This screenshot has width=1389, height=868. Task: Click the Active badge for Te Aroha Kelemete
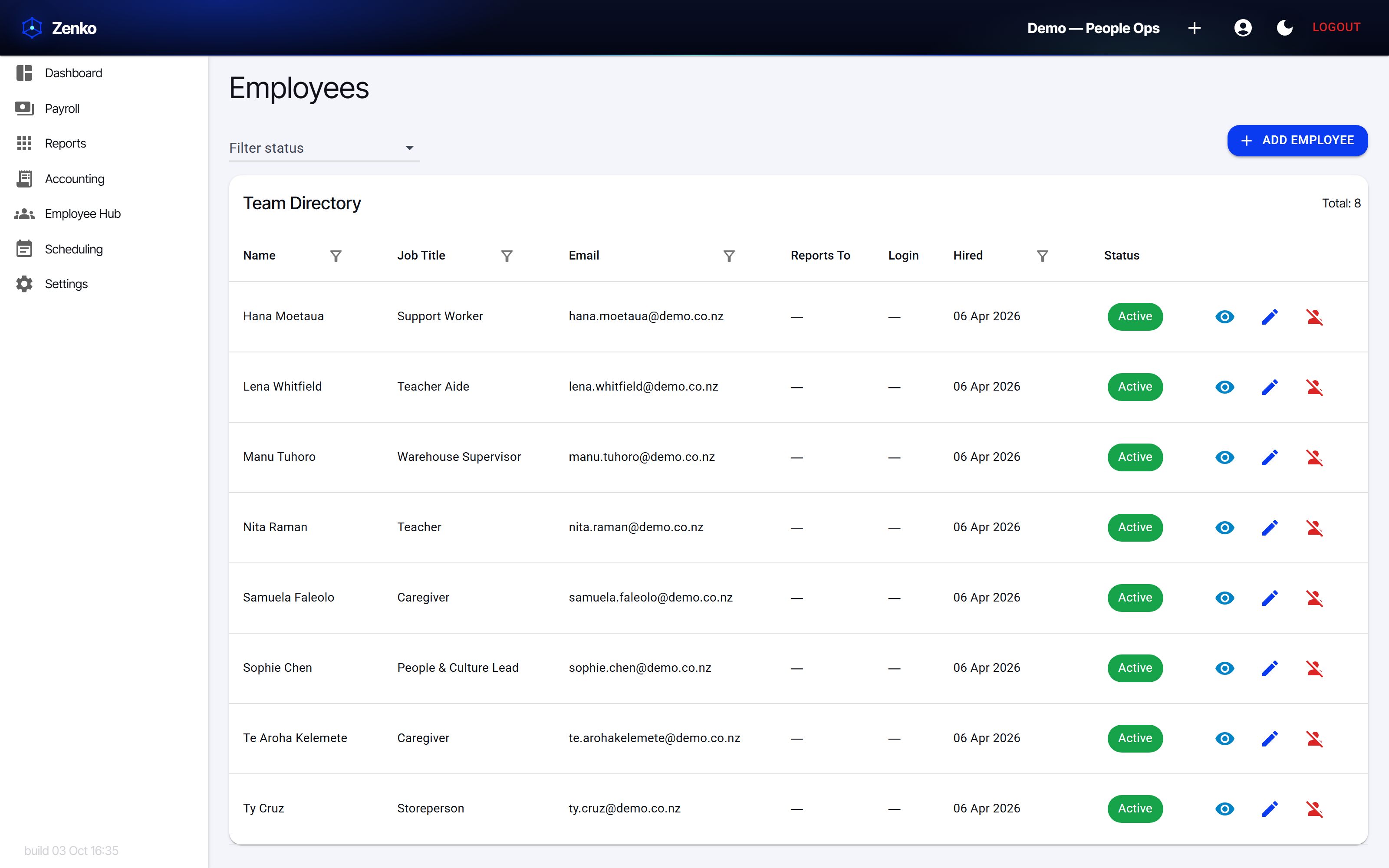click(x=1135, y=738)
